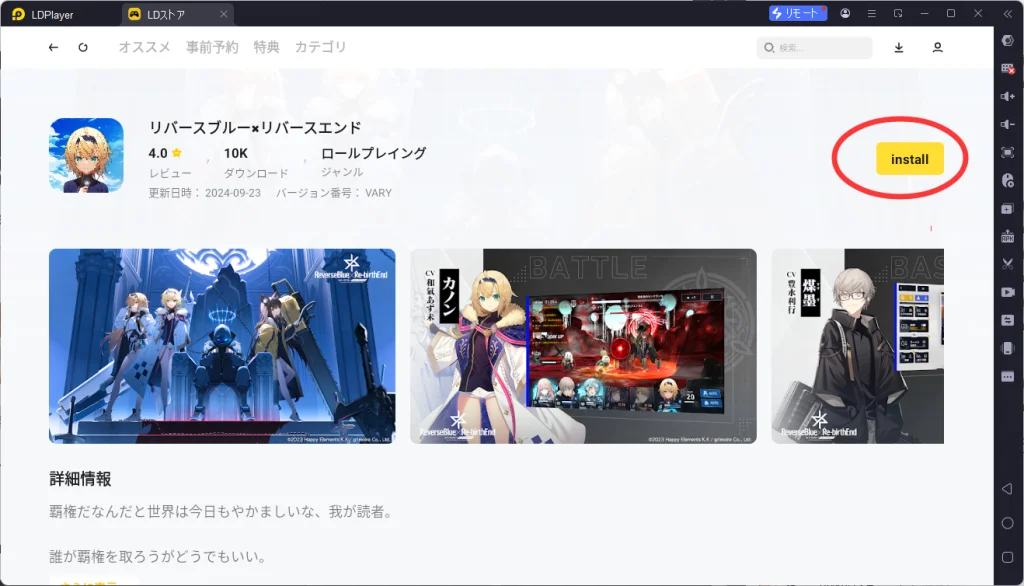The width and height of the screenshot is (1024, 586).
Task: Click the install APK icon
Action: tap(1008, 236)
